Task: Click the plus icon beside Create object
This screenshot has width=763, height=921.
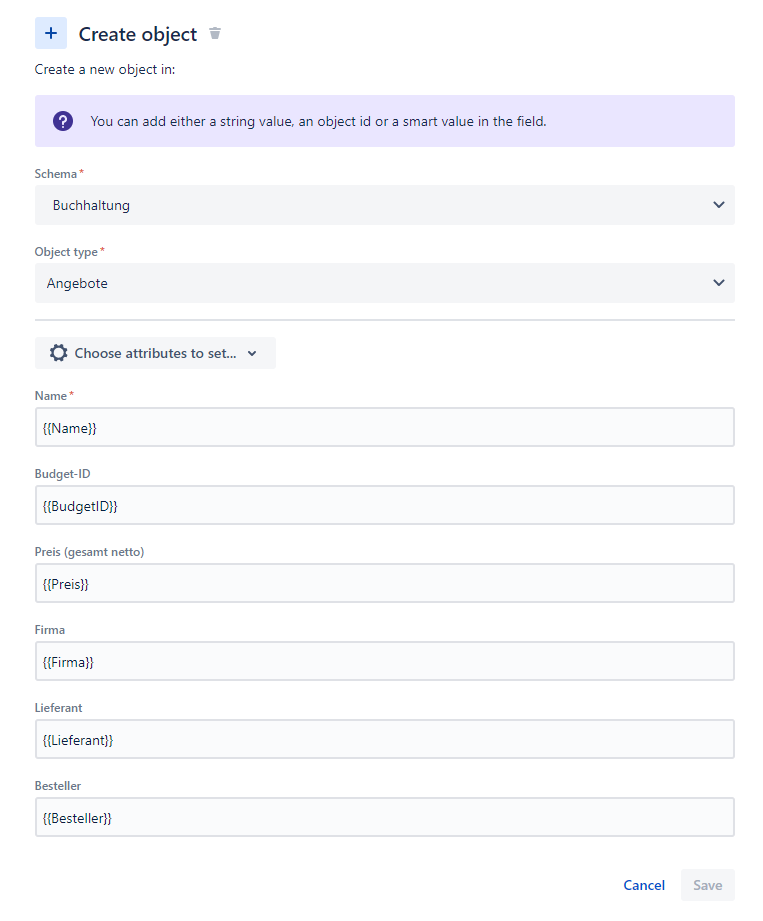Action: [x=51, y=33]
